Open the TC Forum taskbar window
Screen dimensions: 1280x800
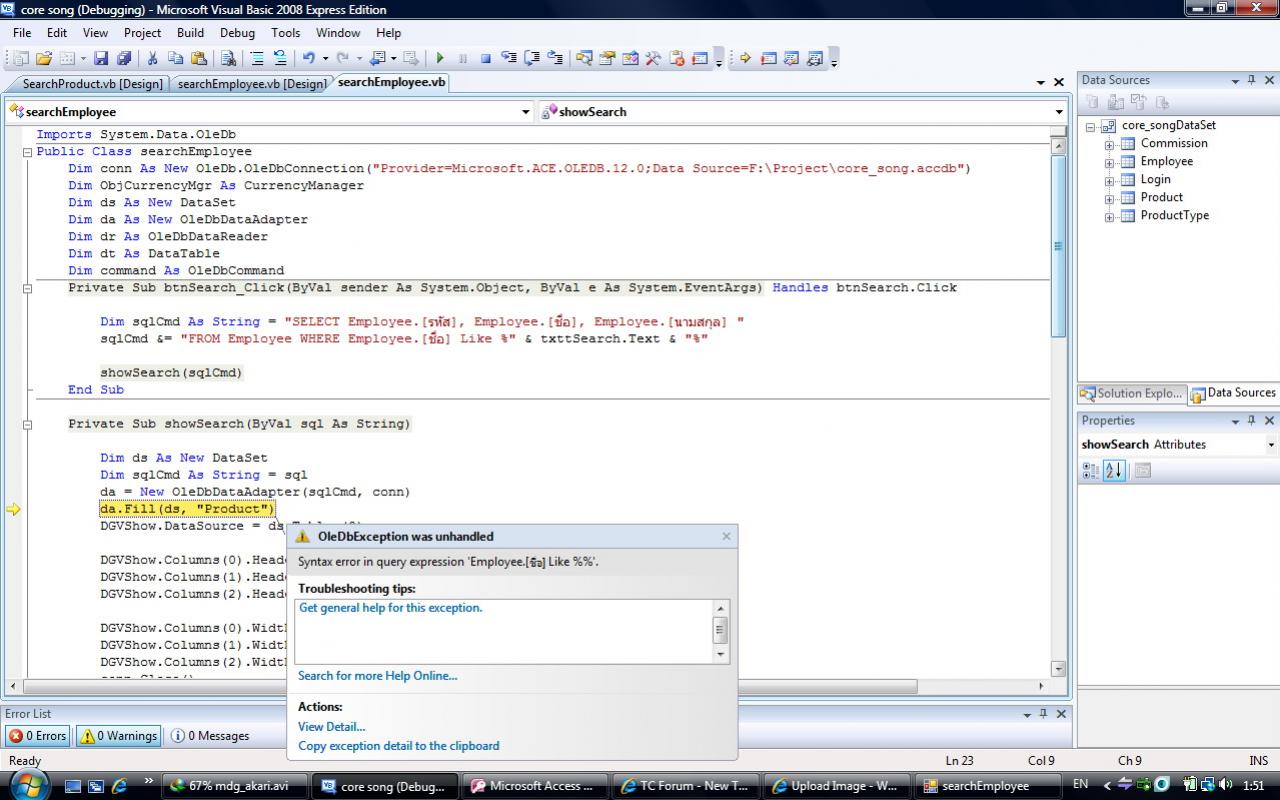[x=685, y=786]
